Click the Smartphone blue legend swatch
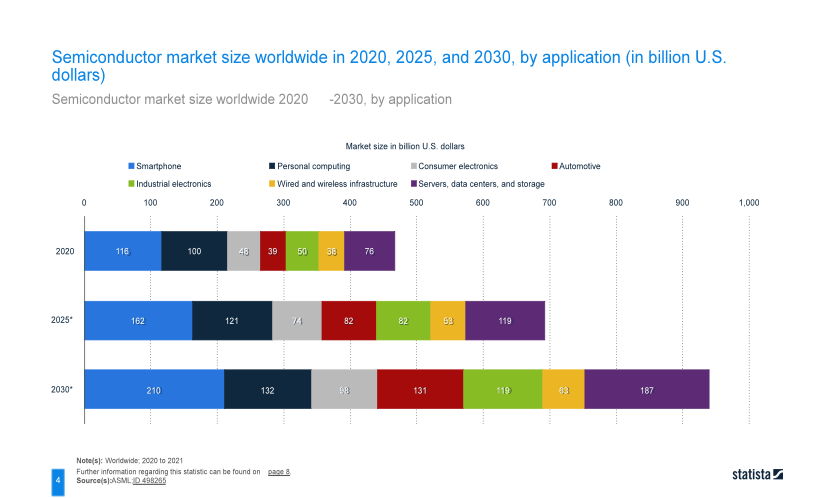The height and width of the screenshot is (498, 822). [131, 166]
